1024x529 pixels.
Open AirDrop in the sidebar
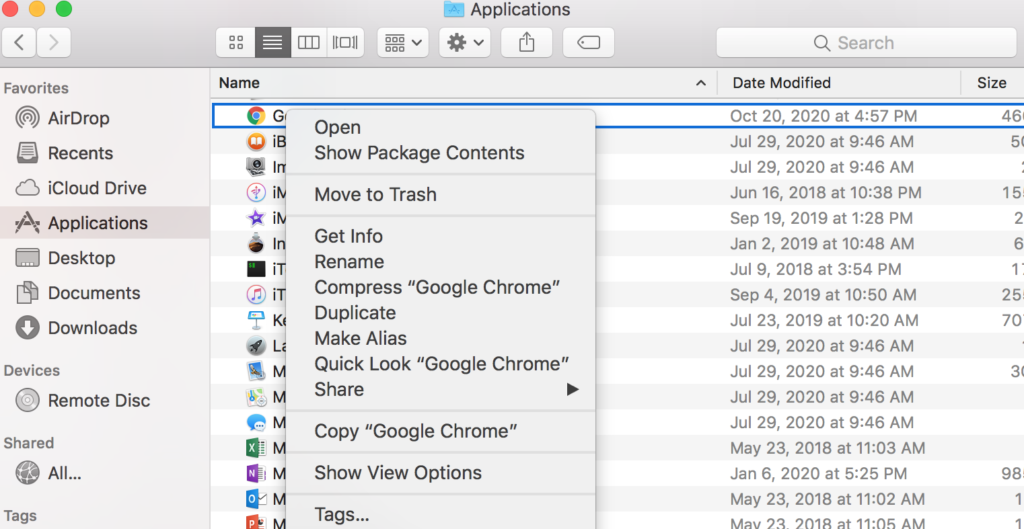(78, 118)
